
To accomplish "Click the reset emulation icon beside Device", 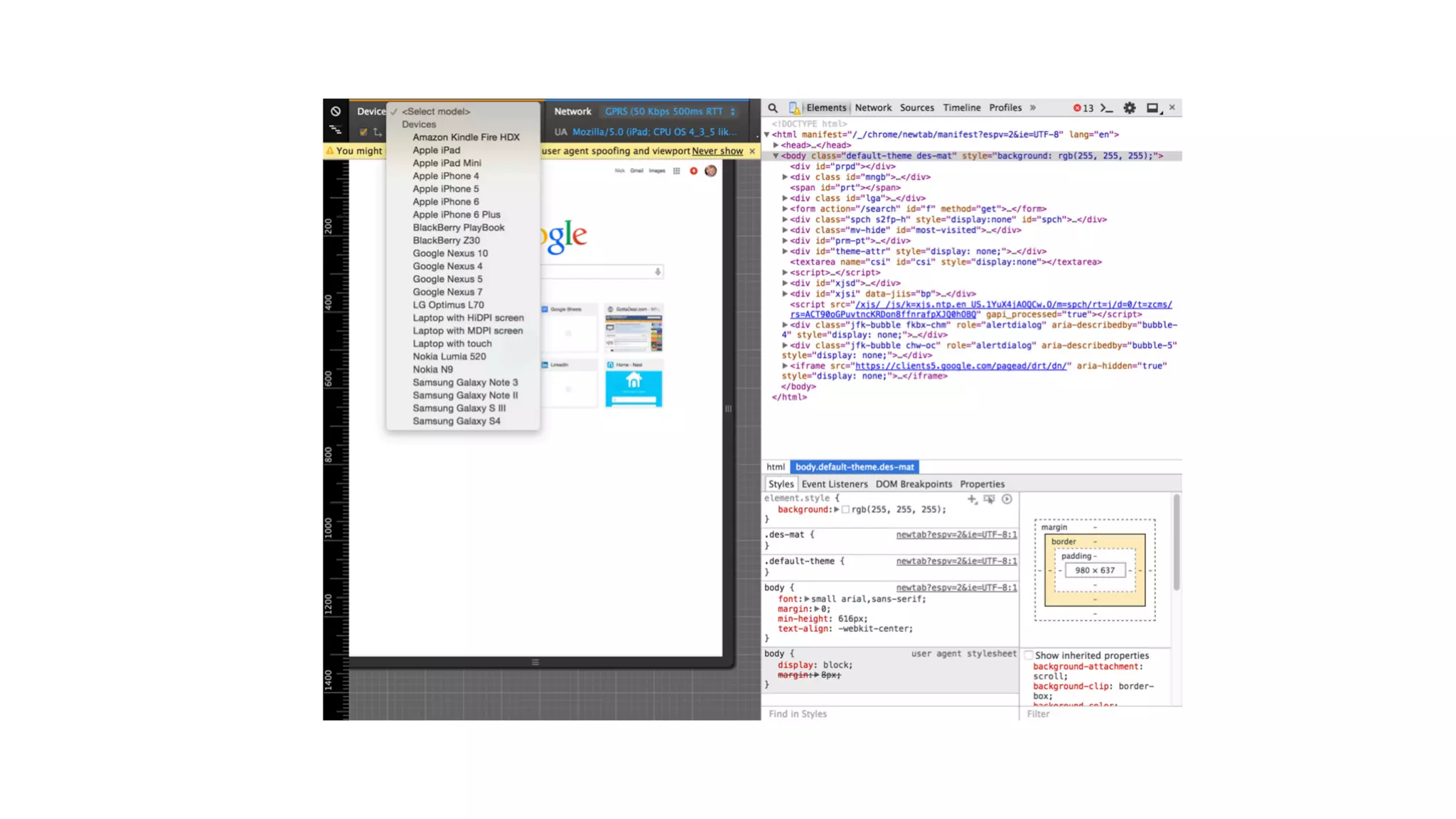I will [x=336, y=112].
